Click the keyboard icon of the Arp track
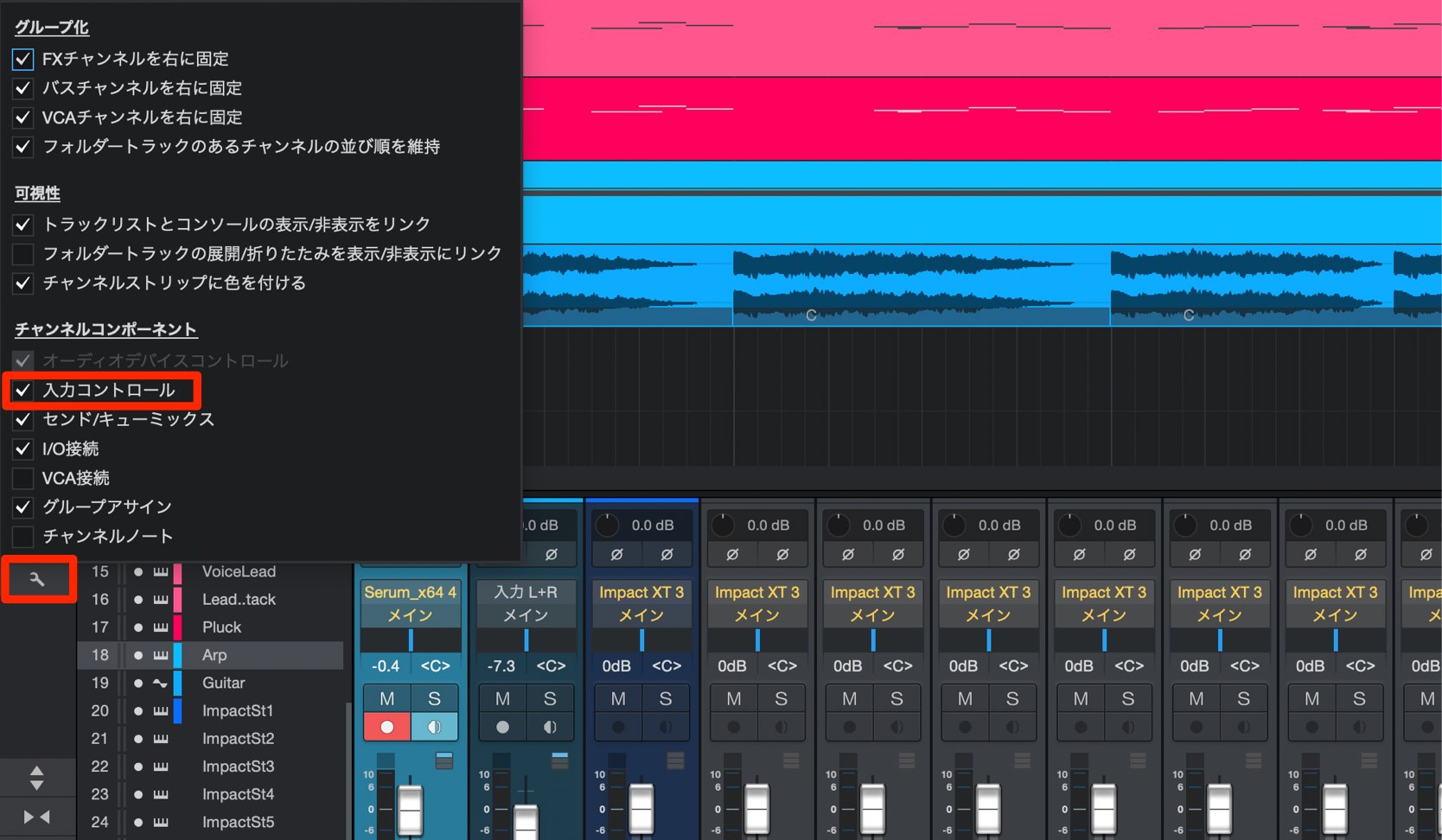1442x840 pixels. point(161,655)
